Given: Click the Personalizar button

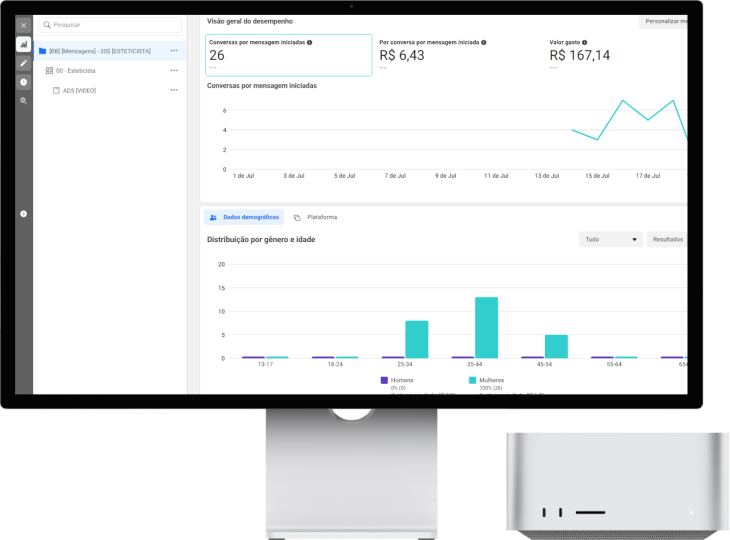Looking at the screenshot, I should click(663, 21).
